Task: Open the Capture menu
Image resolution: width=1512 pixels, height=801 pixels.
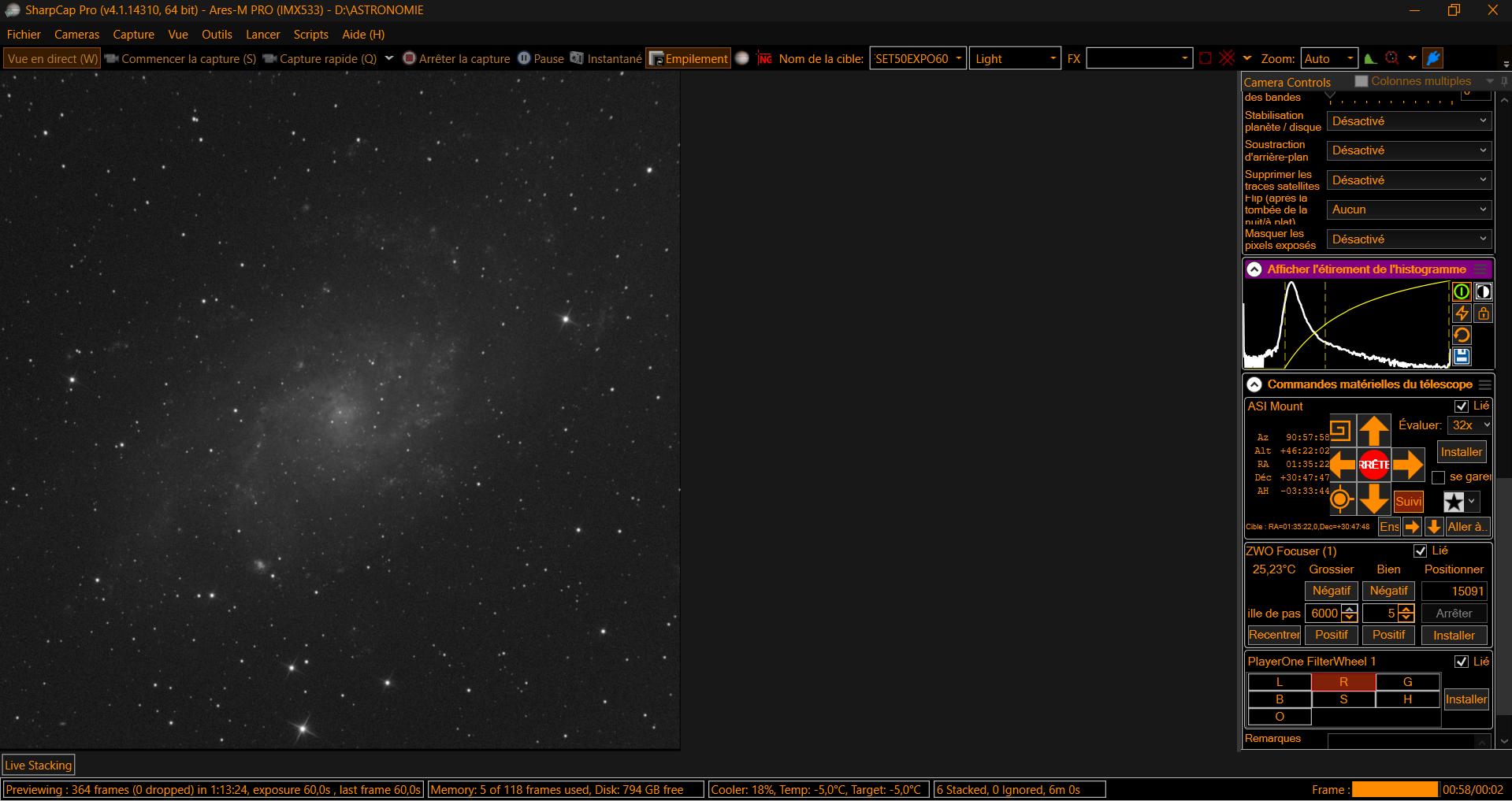Action: click(133, 35)
